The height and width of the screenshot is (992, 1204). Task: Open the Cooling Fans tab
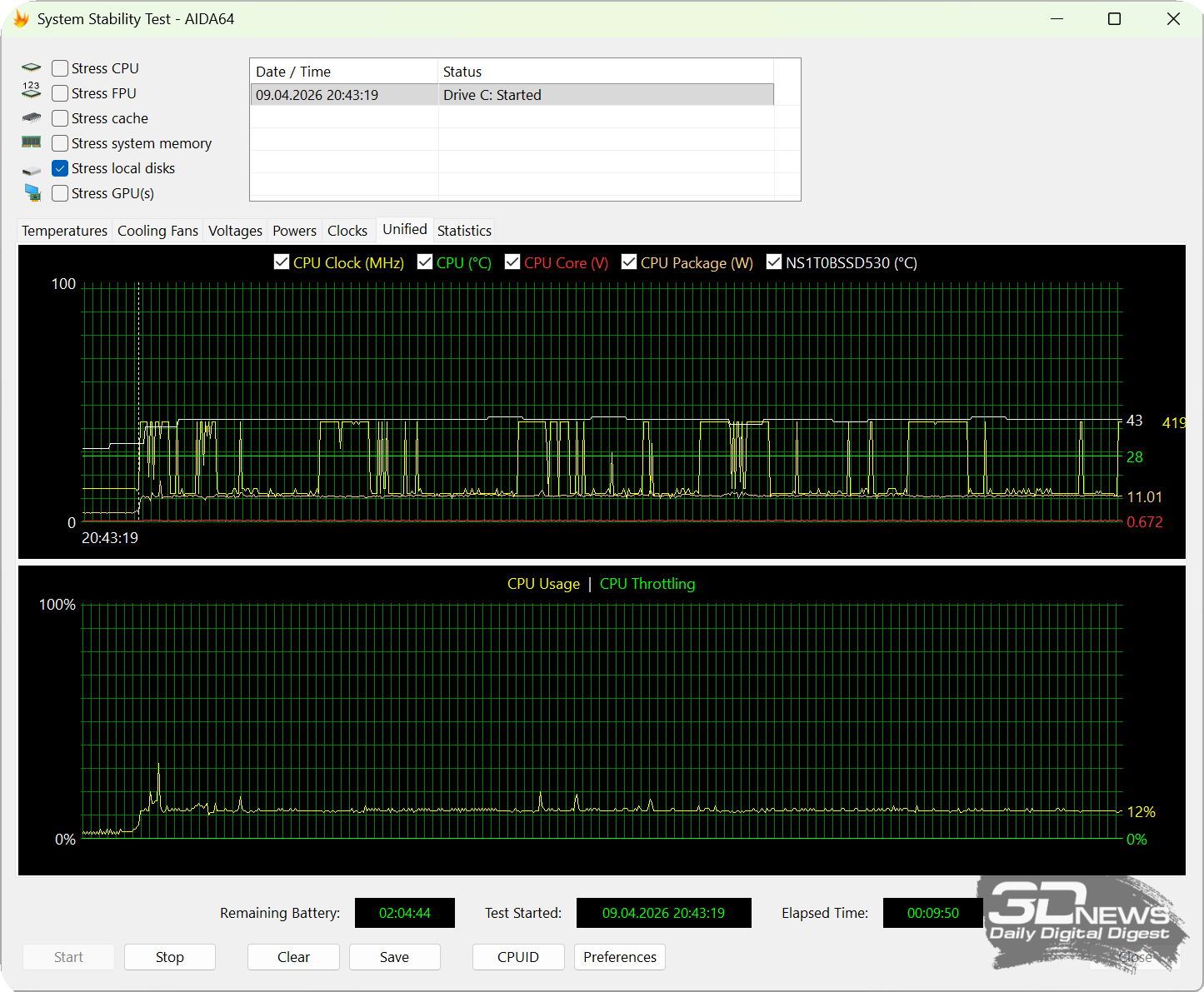pos(157,231)
